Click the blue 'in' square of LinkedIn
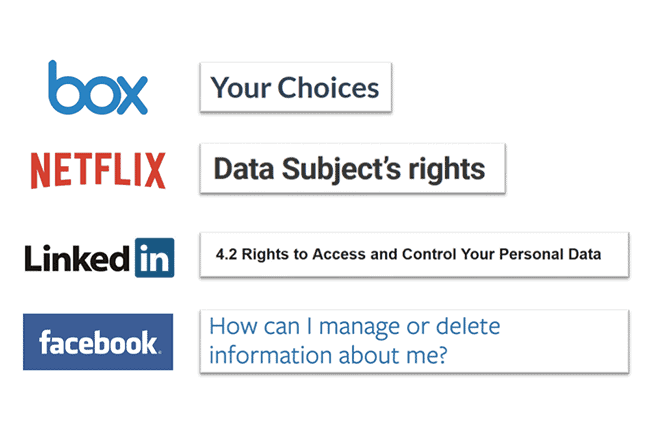The height and width of the screenshot is (436, 650). tap(154, 256)
